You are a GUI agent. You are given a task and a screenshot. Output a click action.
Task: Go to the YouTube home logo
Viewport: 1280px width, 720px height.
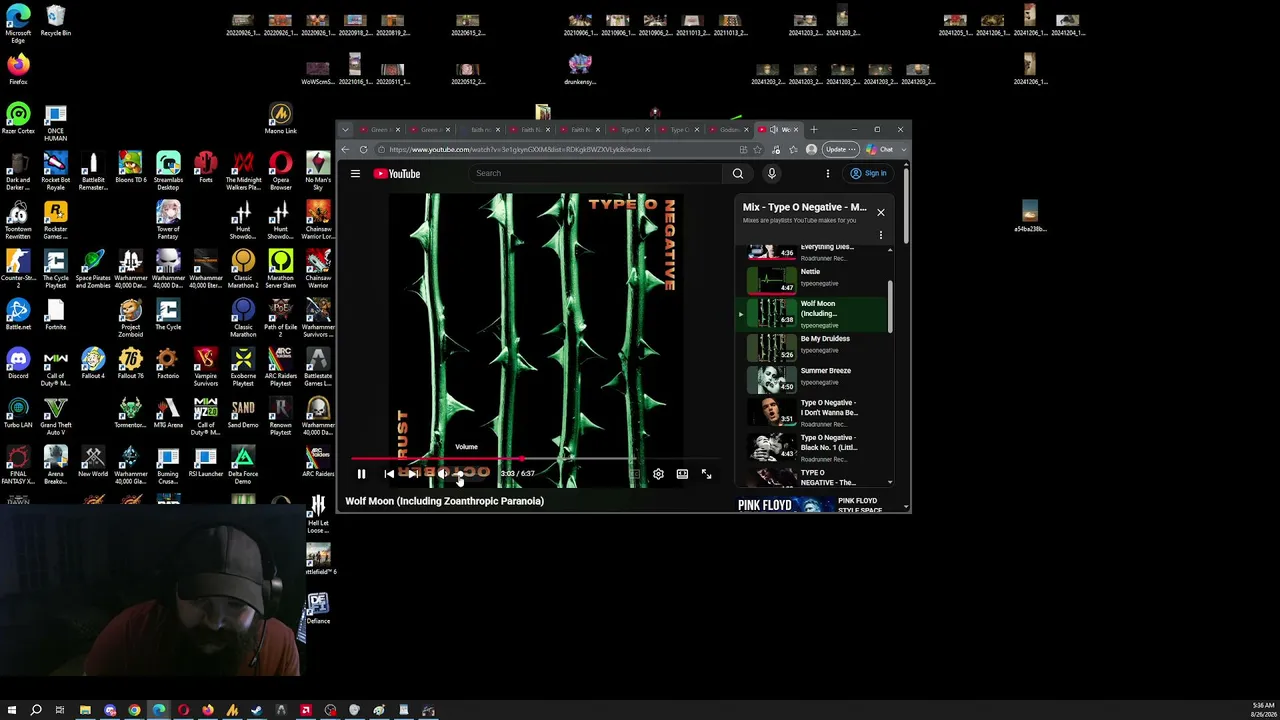[397, 174]
